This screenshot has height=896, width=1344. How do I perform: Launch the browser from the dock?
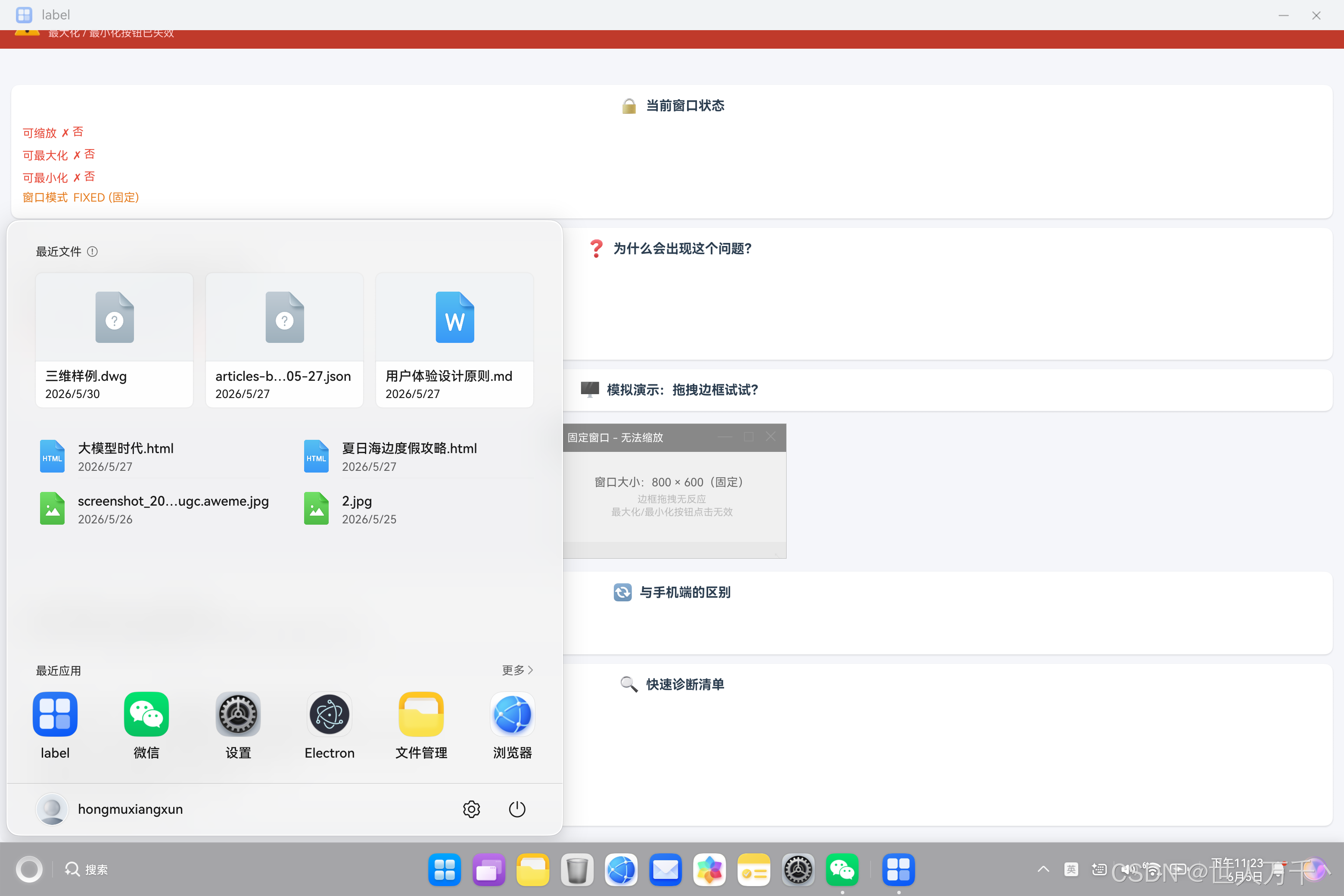pyautogui.click(x=621, y=869)
